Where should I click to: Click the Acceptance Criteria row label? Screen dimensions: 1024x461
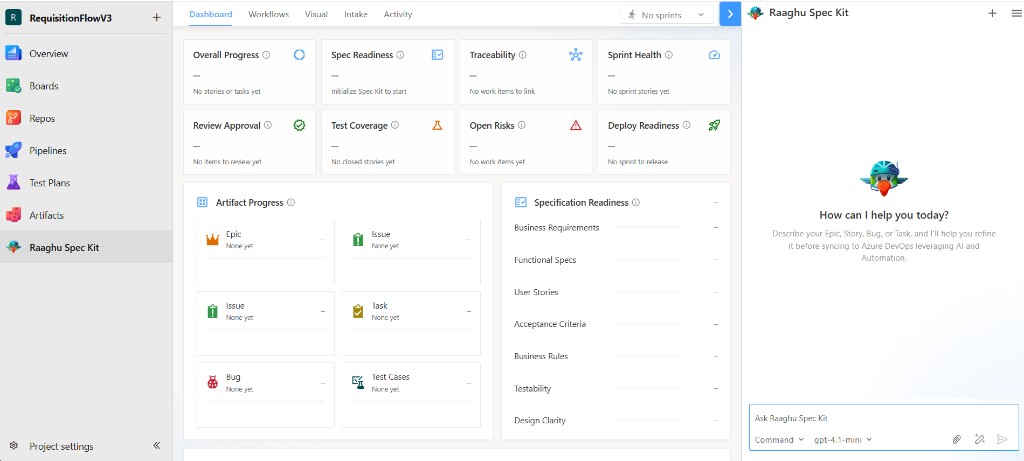point(550,324)
